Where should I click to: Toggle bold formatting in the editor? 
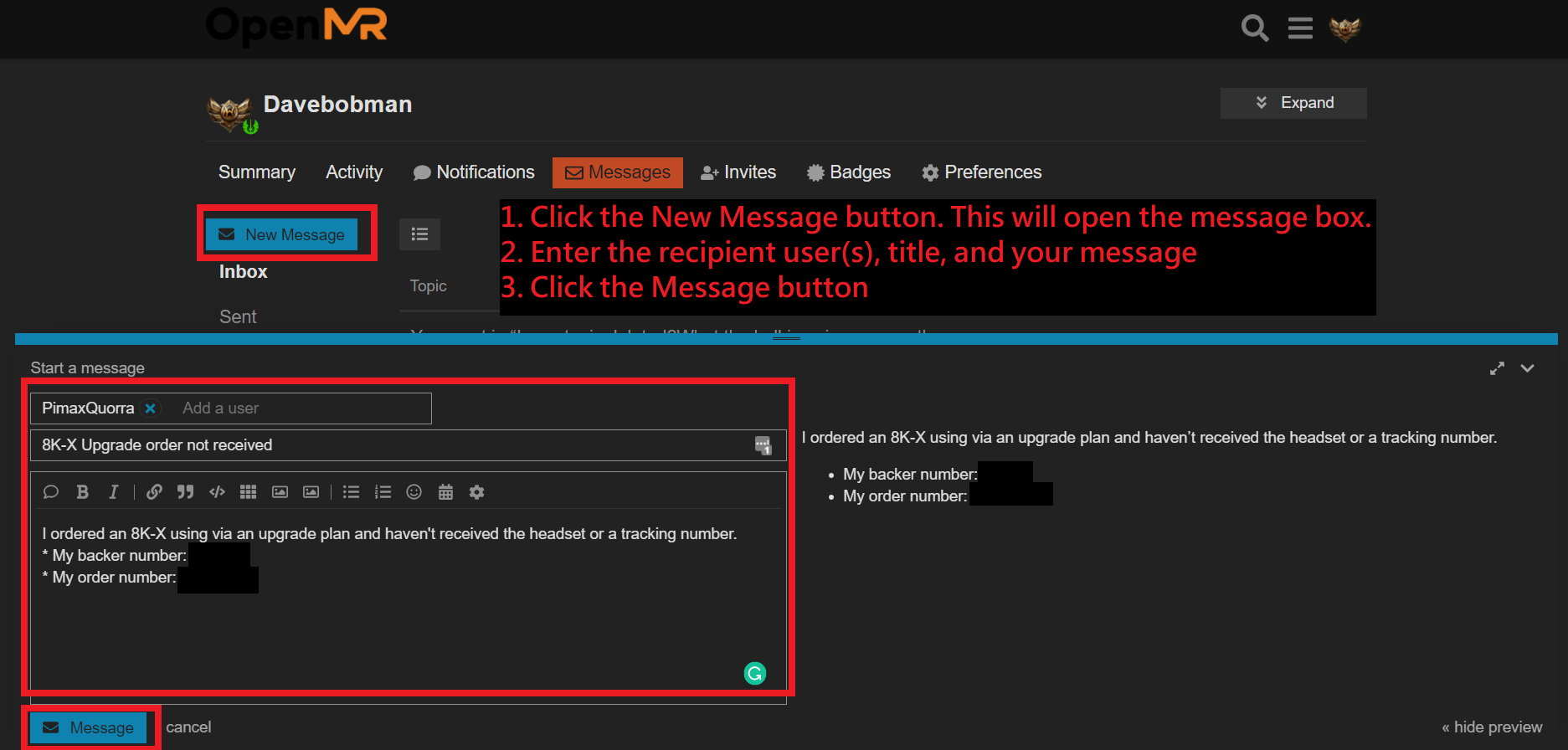82,492
